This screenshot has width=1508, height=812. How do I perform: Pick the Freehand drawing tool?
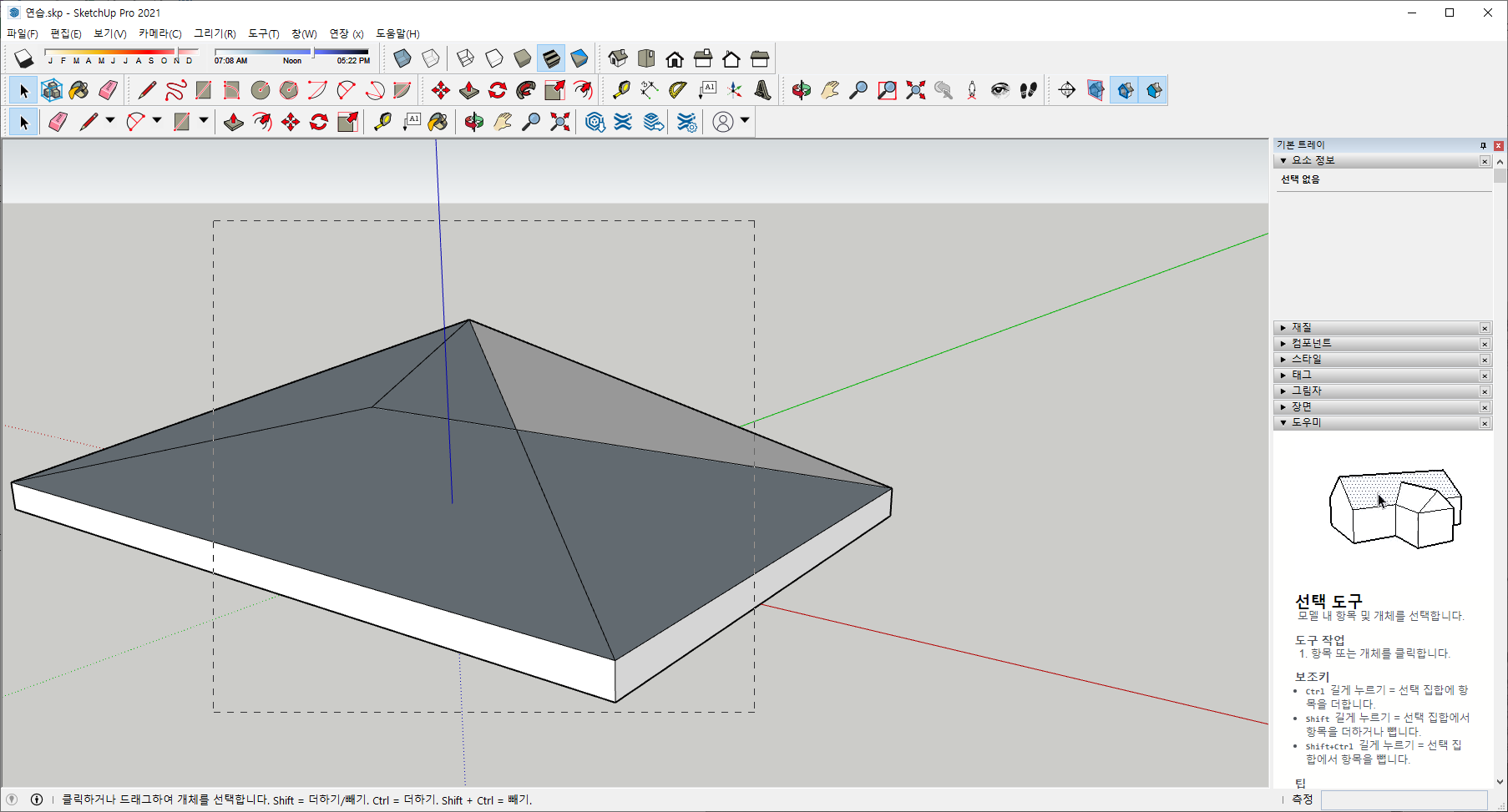coord(175,90)
